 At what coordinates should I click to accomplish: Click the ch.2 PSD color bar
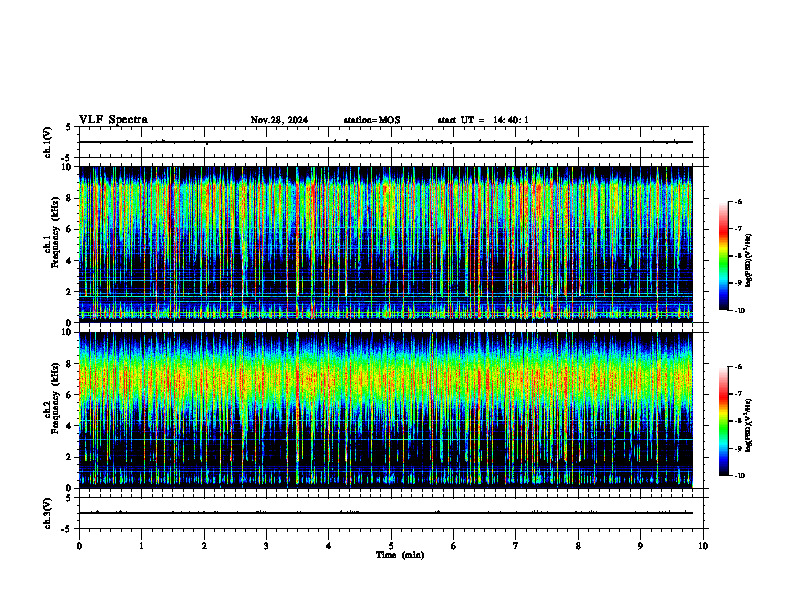(x=723, y=421)
